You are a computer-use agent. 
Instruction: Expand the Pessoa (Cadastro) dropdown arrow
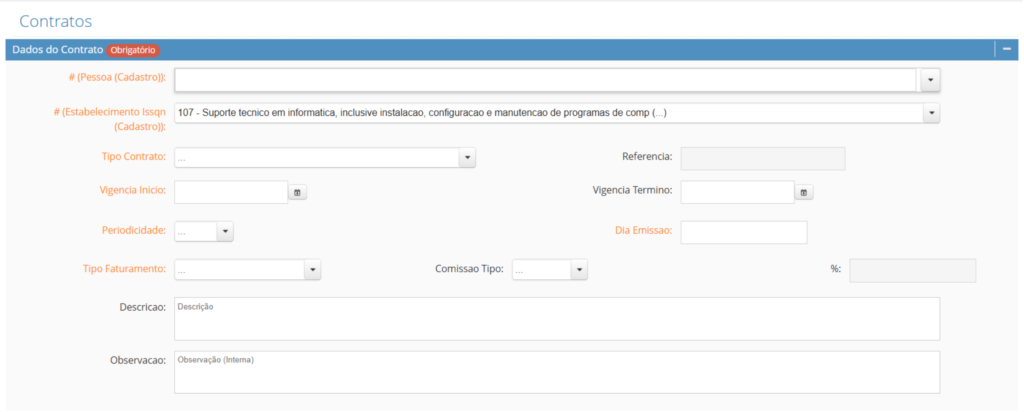931,80
